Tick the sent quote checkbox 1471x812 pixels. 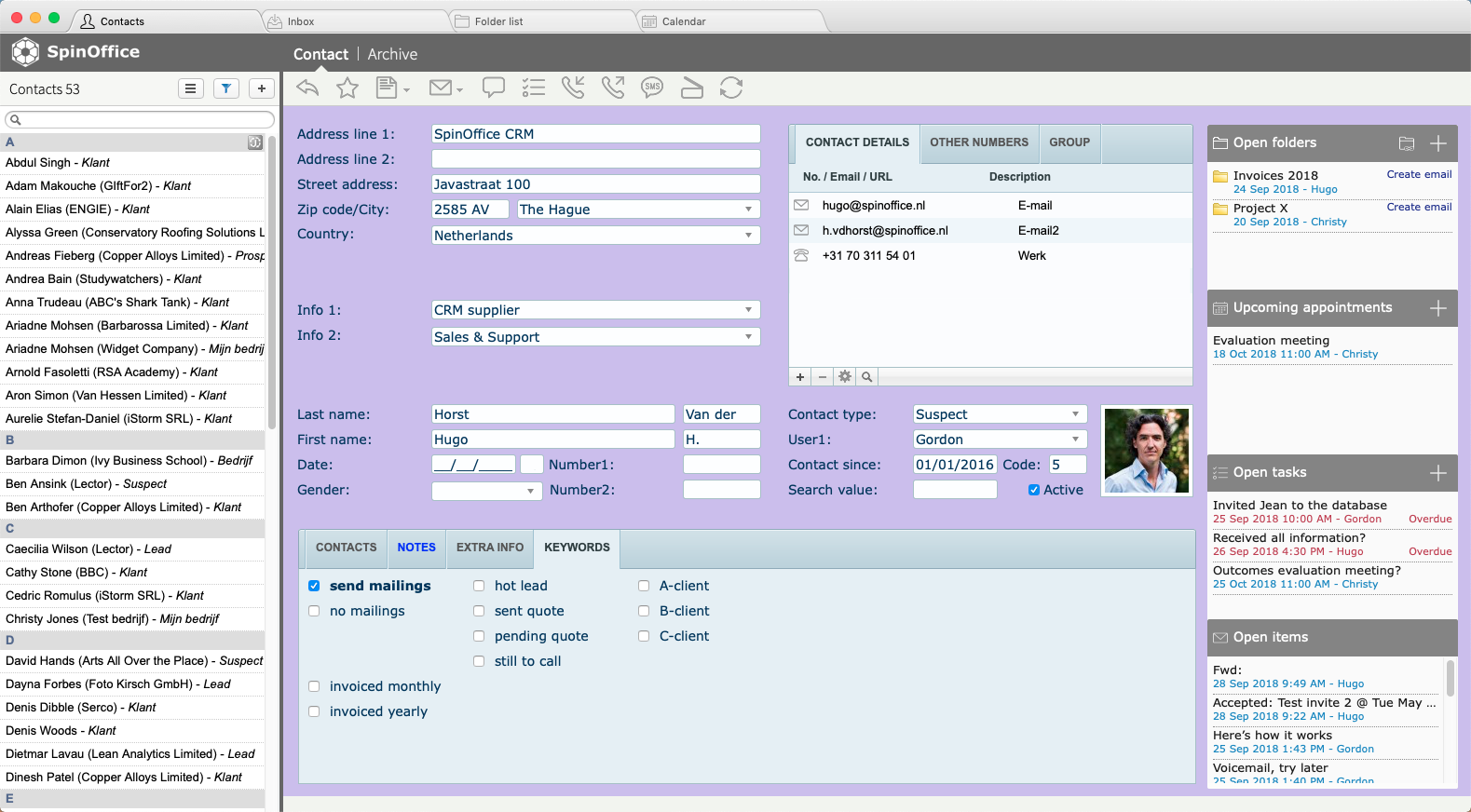click(x=479, y=611)
